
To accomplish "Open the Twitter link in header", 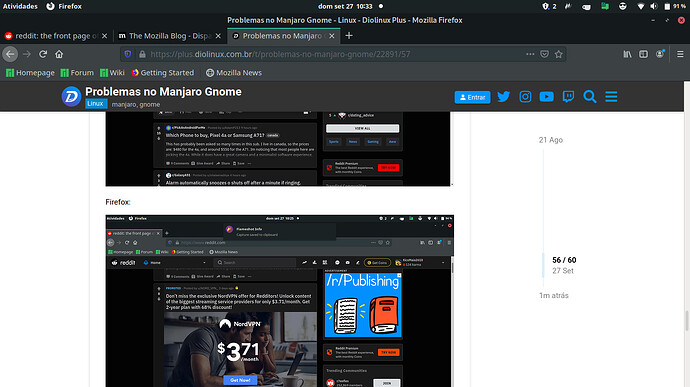I will pyautogui.click(x=503, y=96).
